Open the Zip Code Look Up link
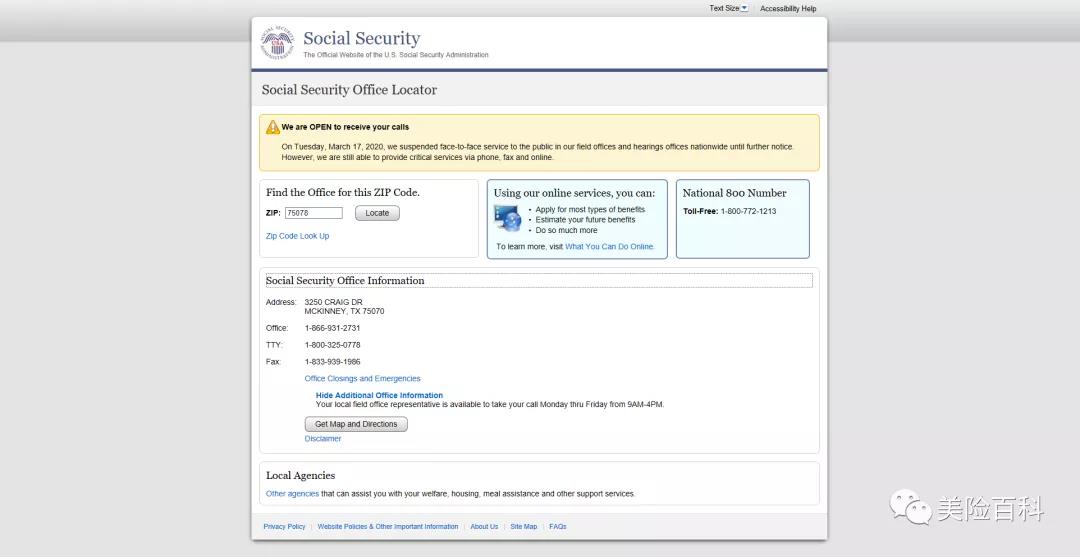This screenshot has width=1080, height=557. click(x=298, y=236)
